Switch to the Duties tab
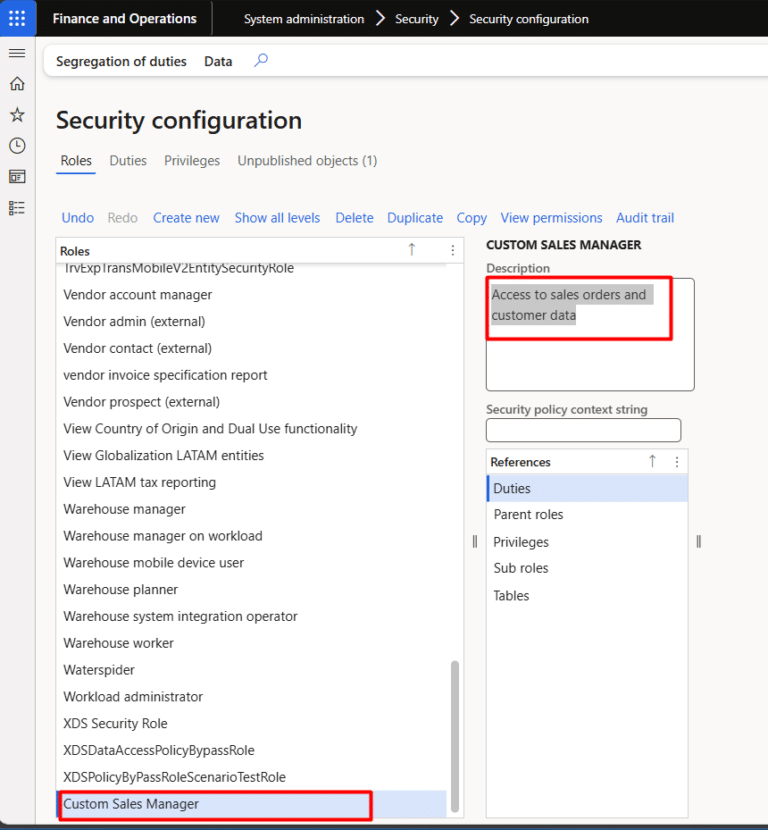Viewport: 768px width, 830px height. tap(128, 160)
